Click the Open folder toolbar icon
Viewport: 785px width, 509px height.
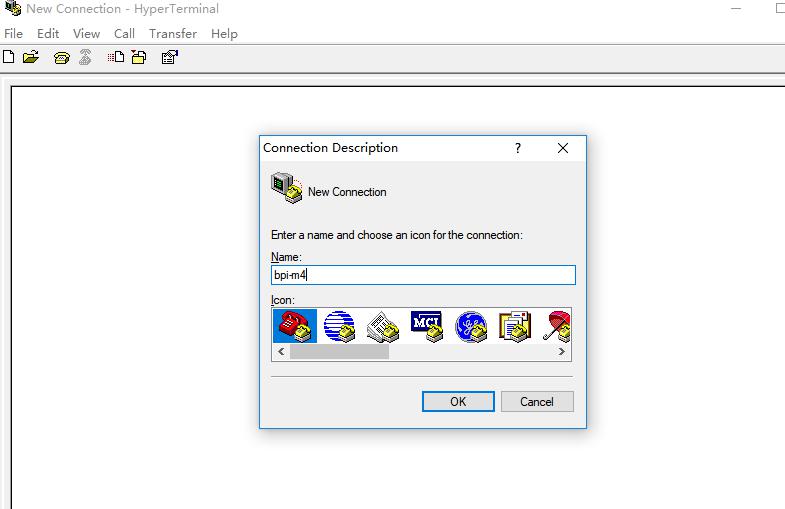31,58
